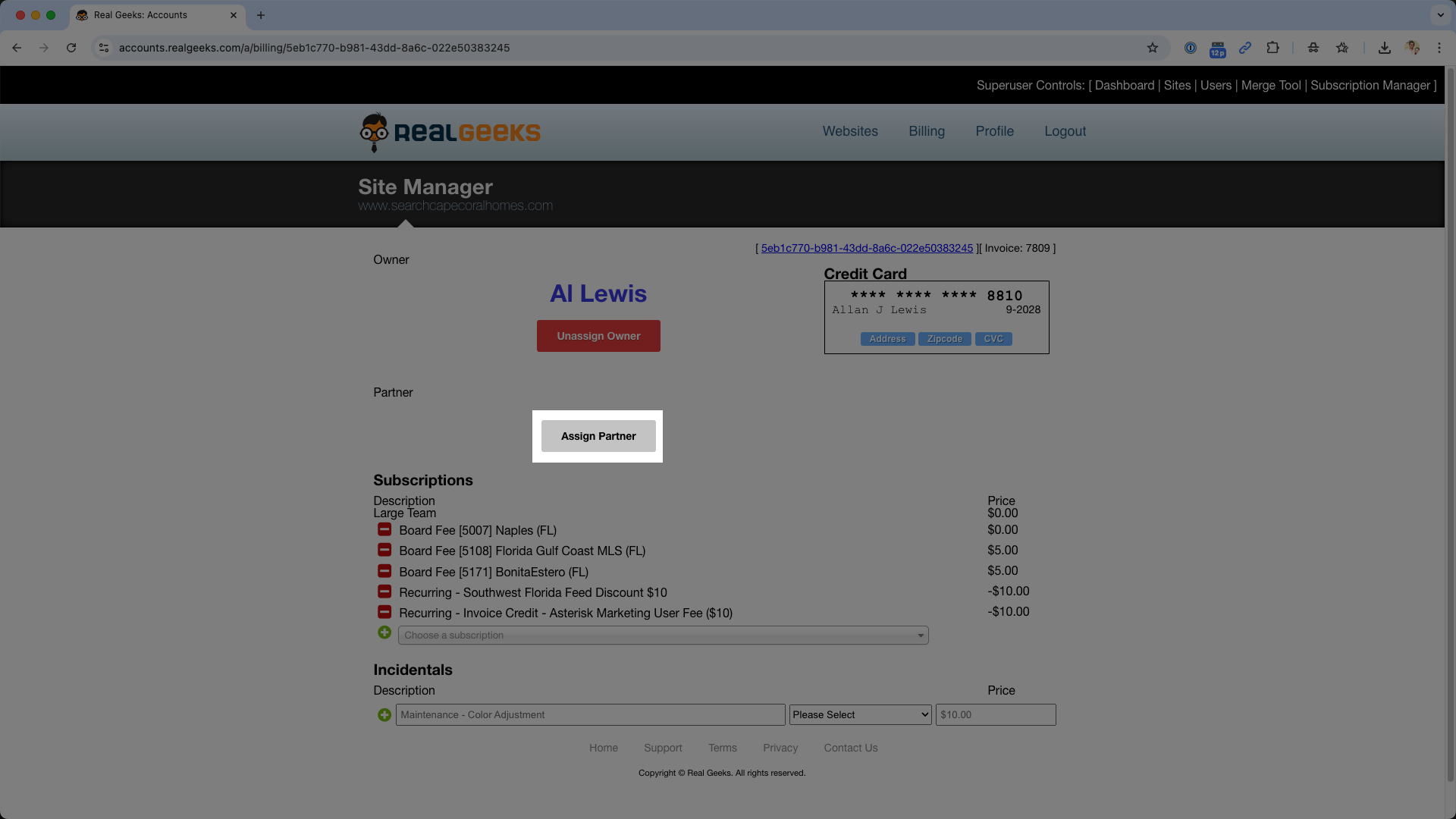Click the incidental price input field
The width and height of the screenshot is (1456, 819).
click(x=995, y=714)
